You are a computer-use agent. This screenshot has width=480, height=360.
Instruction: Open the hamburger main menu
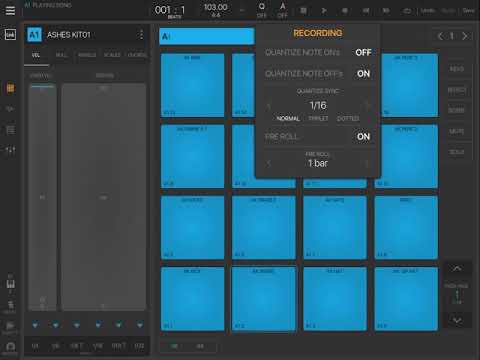(x=10, y=11)
